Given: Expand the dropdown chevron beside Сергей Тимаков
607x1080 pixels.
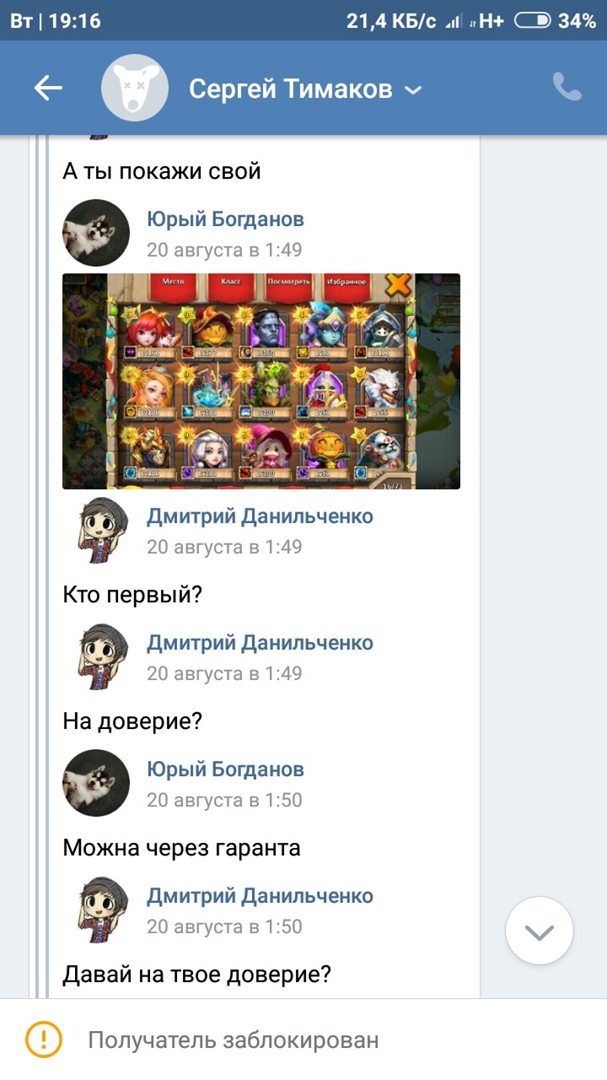Looking at the screenshot, I should [413, 90].
